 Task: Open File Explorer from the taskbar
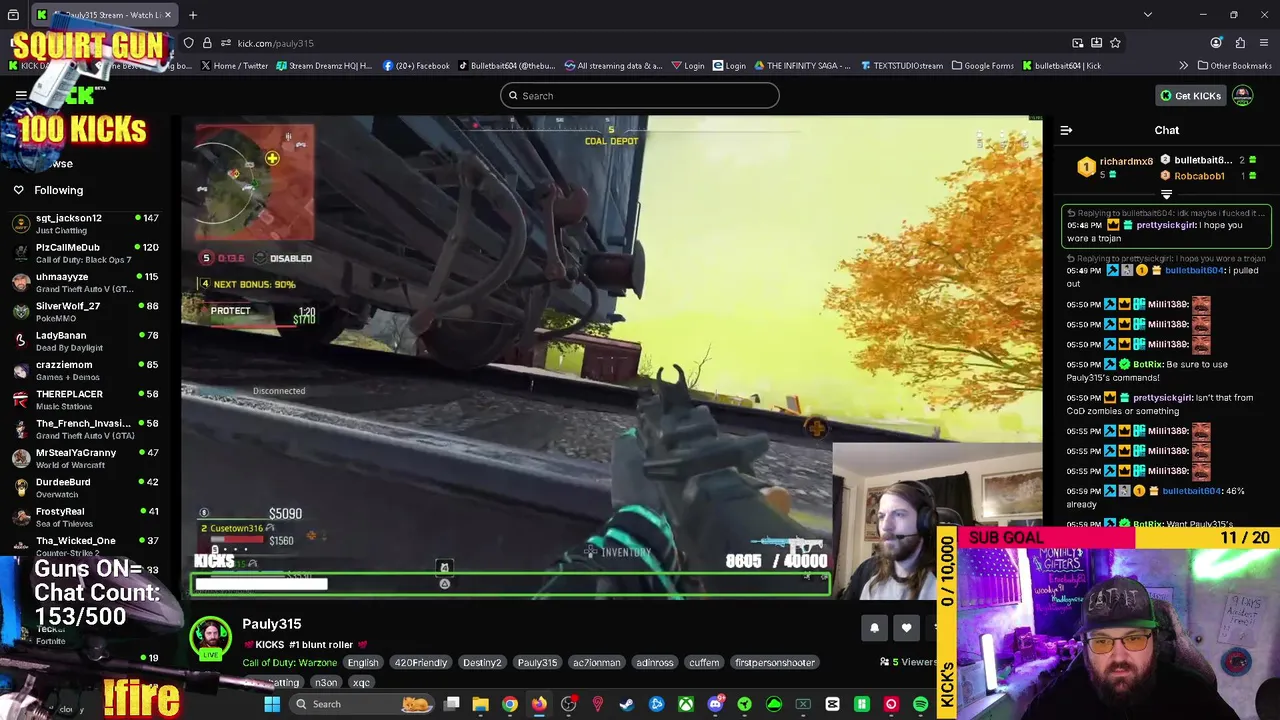tap(481, 704)
